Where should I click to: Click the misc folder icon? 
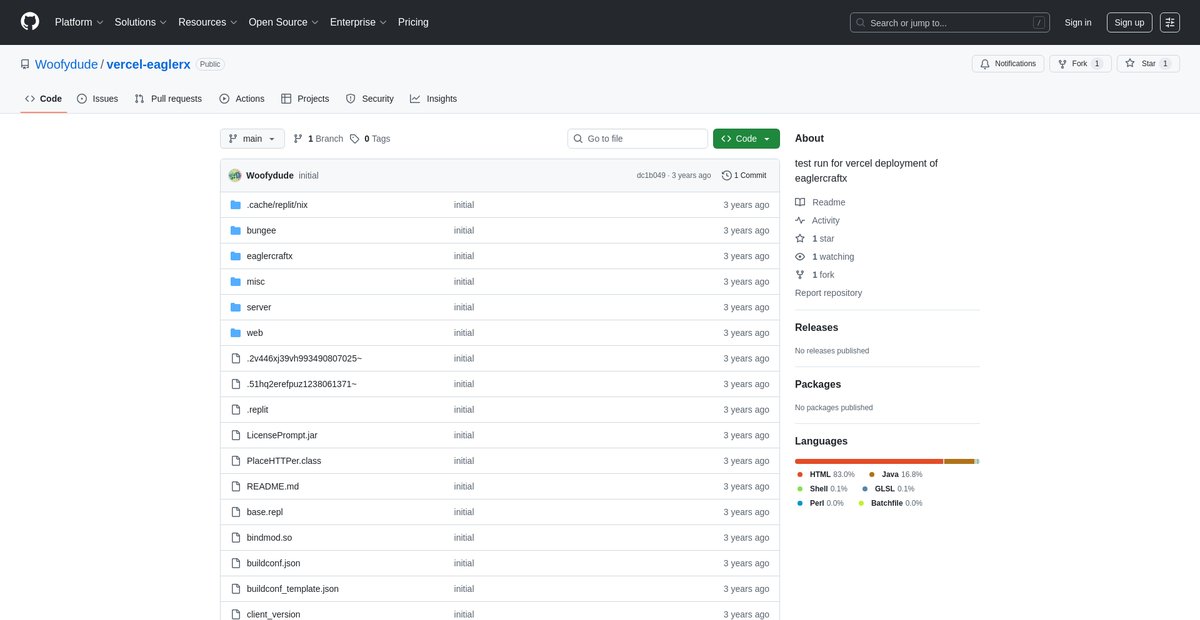236,282
